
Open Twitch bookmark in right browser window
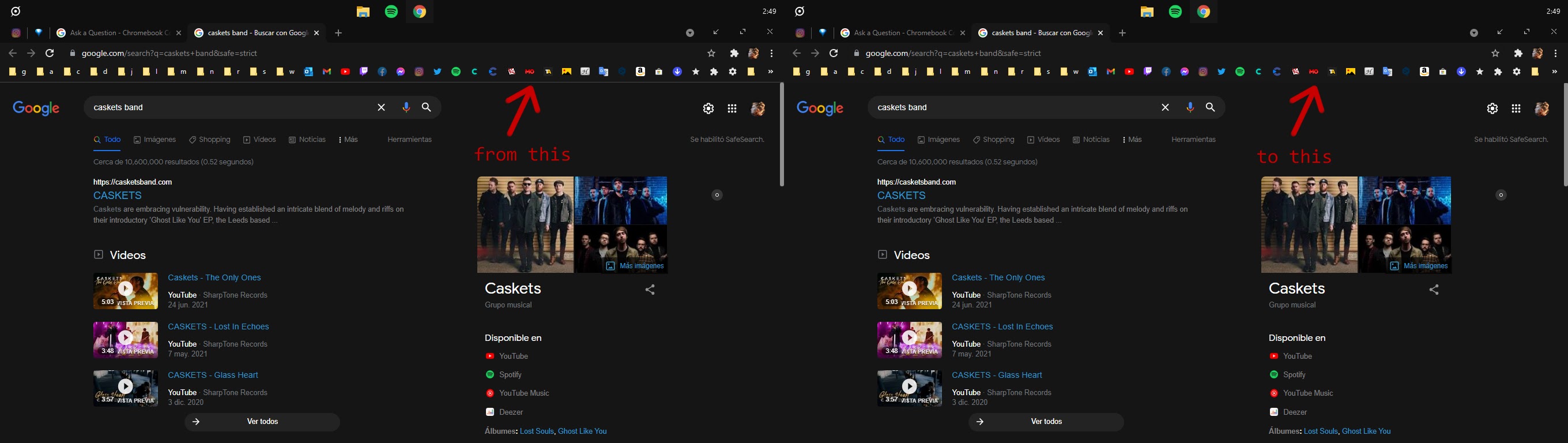click(x=1148, y=72)
